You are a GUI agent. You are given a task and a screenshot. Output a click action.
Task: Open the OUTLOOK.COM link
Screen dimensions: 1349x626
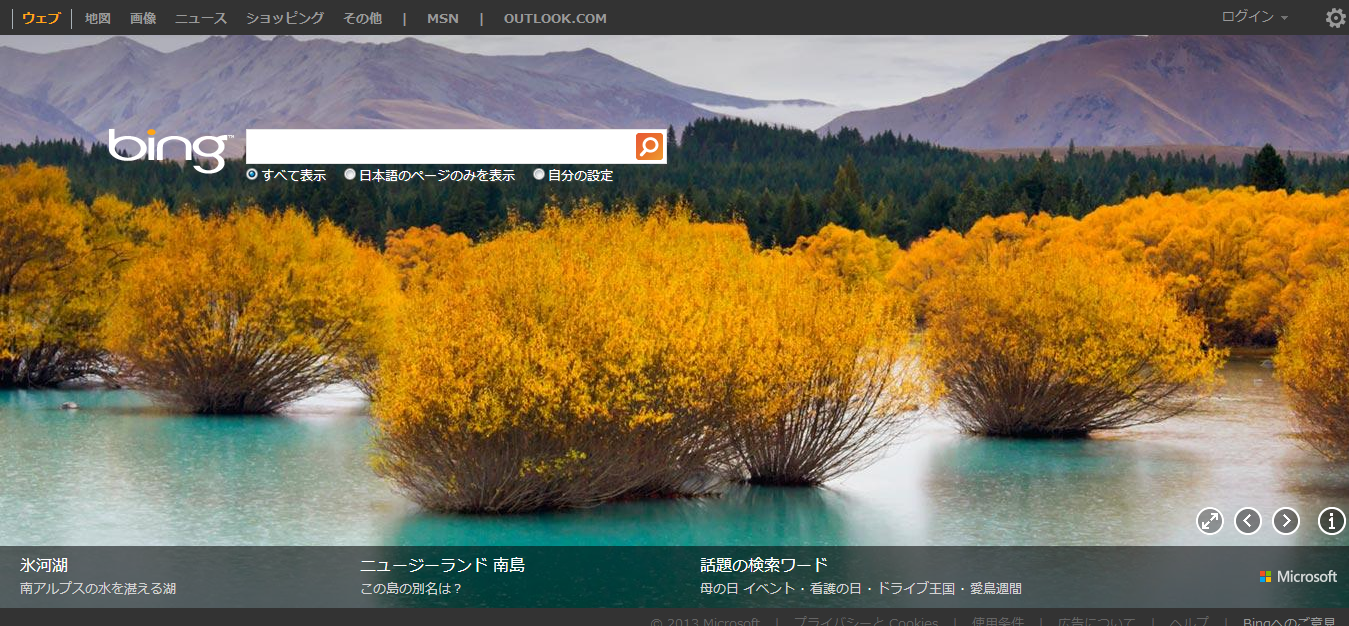point(555,18)
